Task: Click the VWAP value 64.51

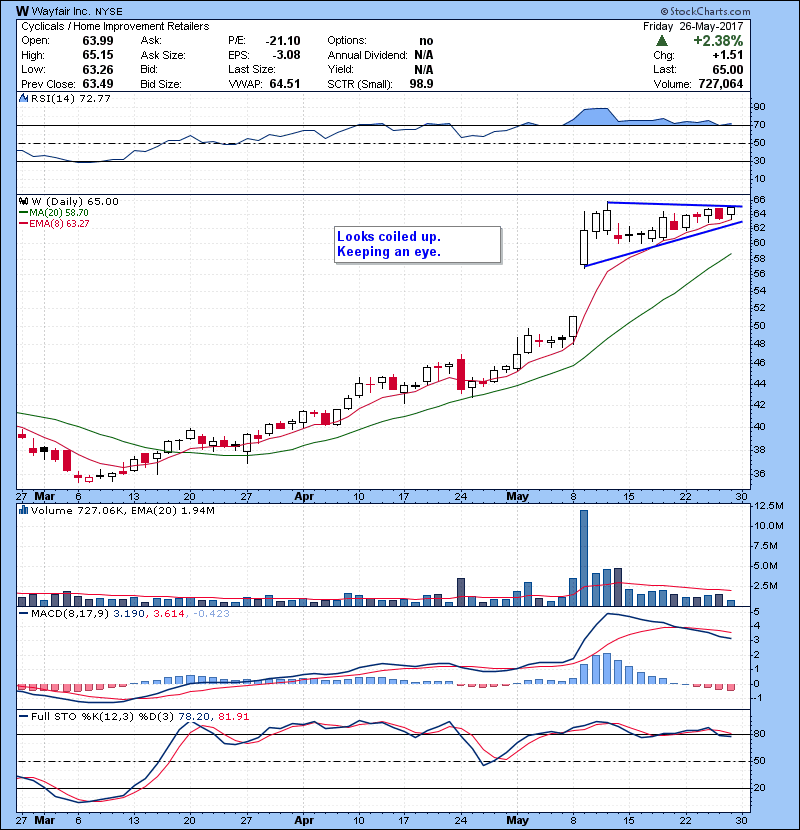Action: coord(285,84)
